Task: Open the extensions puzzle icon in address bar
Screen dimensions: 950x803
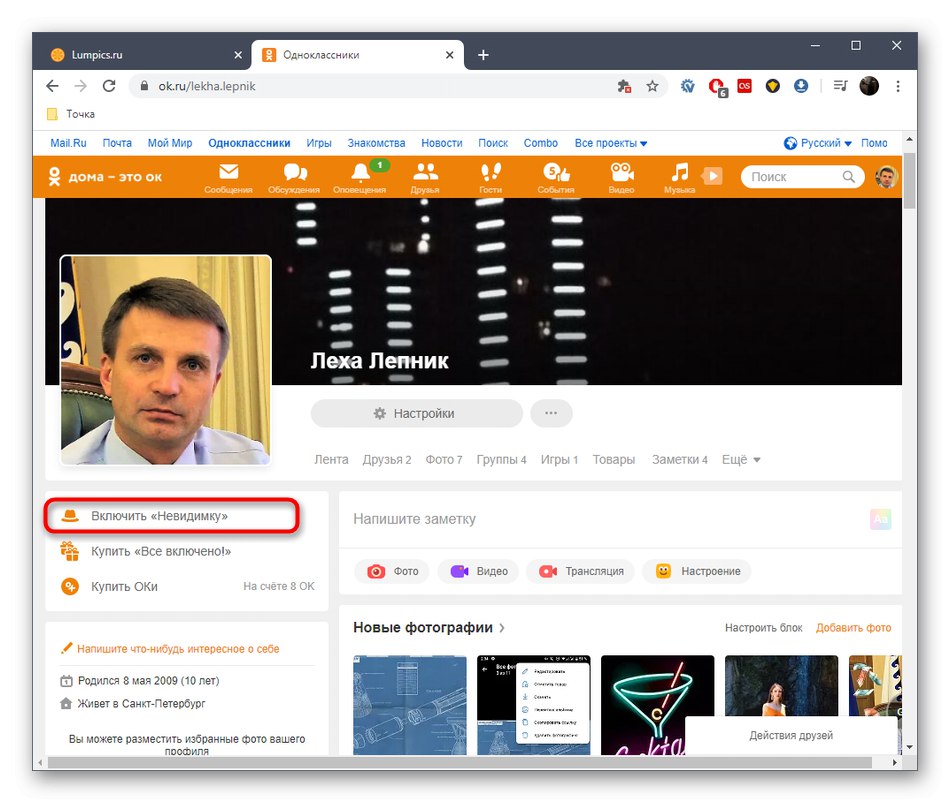Action: point(624,86)
